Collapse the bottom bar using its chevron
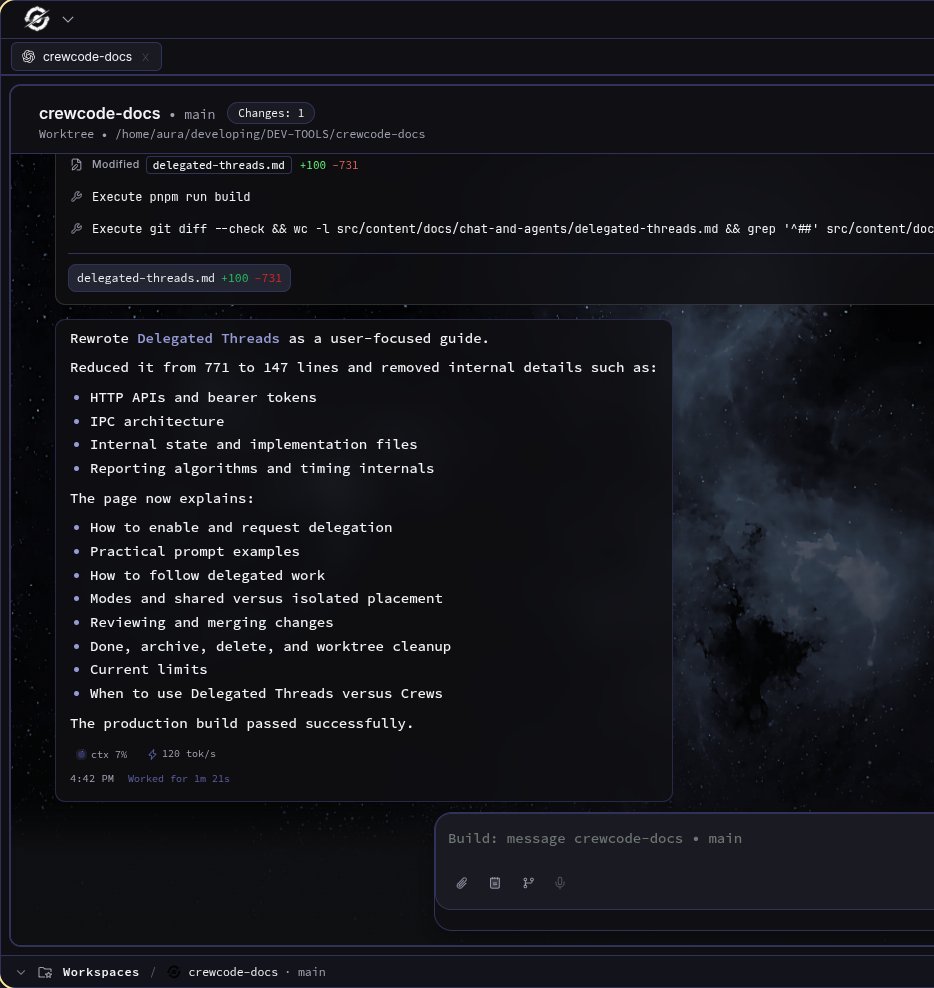 click(21, 972)
